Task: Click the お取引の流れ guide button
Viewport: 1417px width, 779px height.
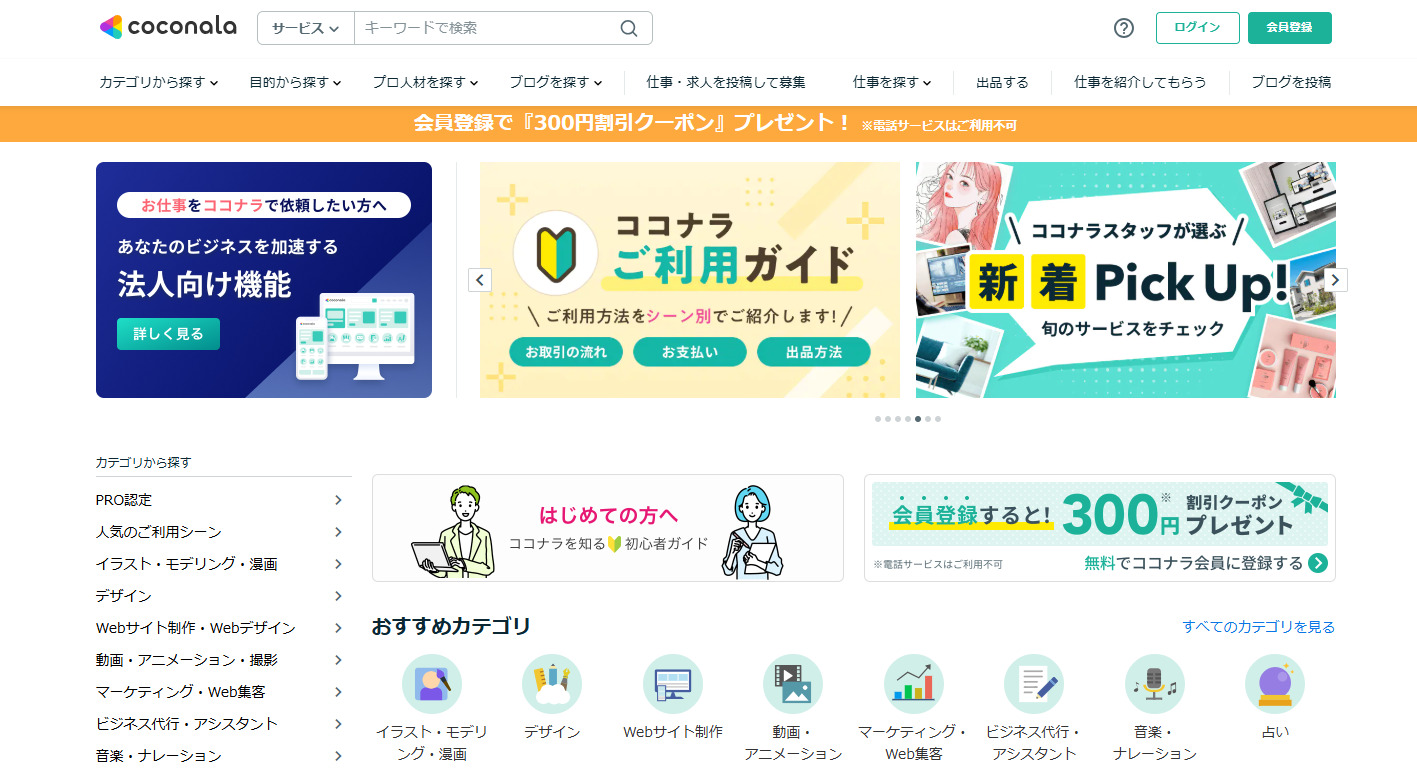Action: pos(566,352)
